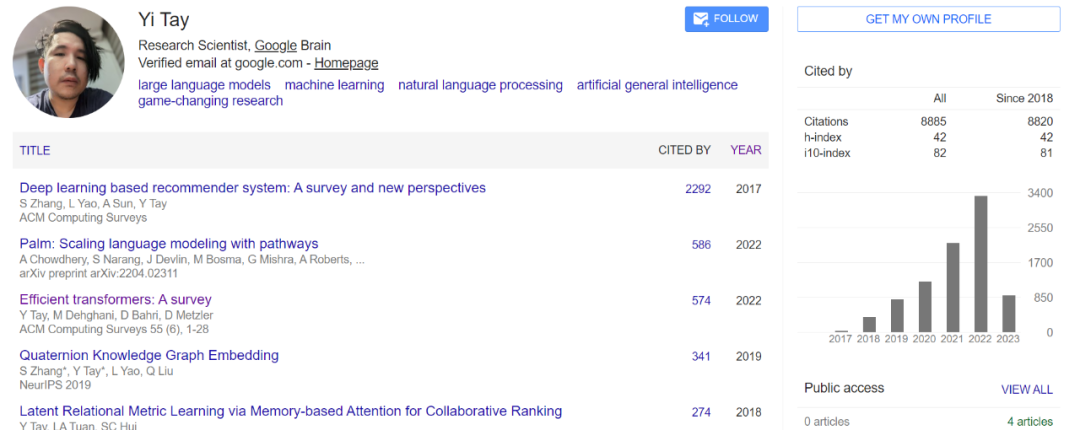The image size is (1080, 430).
Task: Click the game-changing research tag
Action: click(x=210, y=101)
